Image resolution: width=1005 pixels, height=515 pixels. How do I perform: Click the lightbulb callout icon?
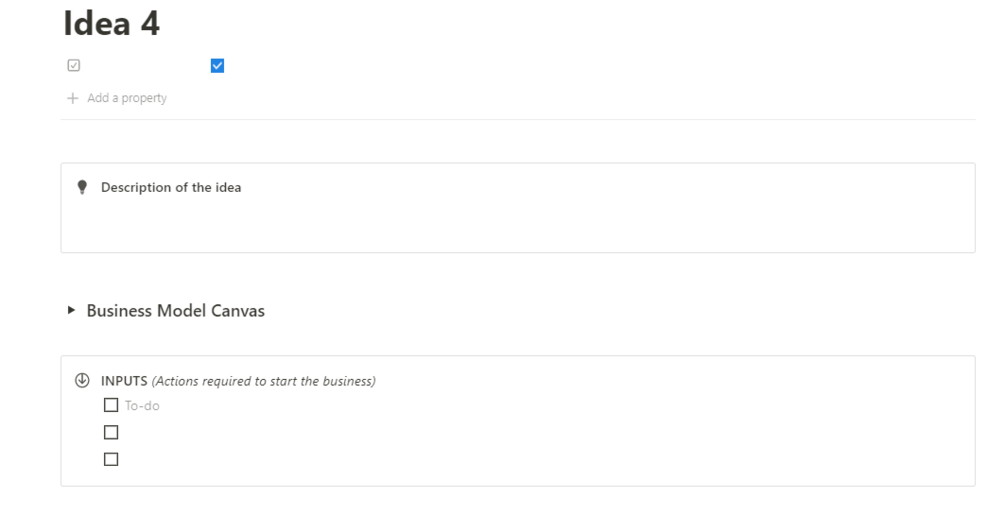(82, 188)
